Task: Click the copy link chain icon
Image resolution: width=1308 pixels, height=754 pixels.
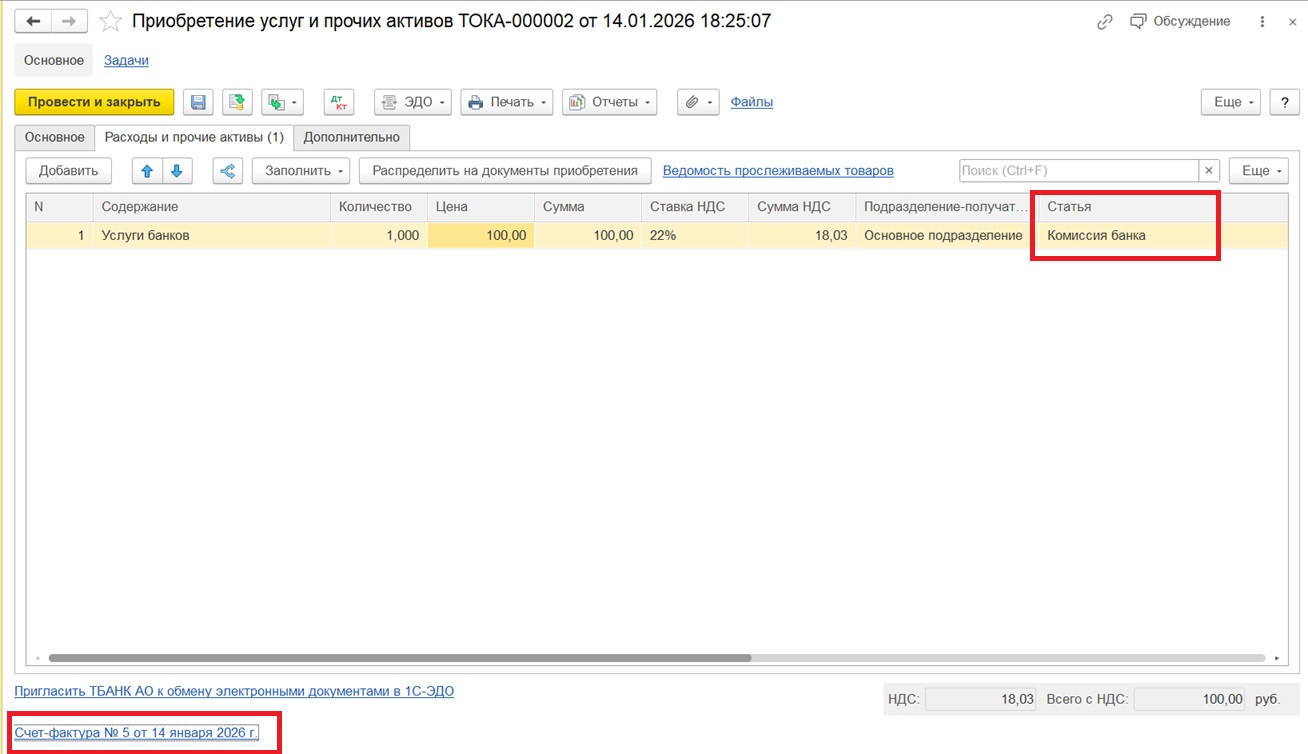Action: (x=1105, y=21)
